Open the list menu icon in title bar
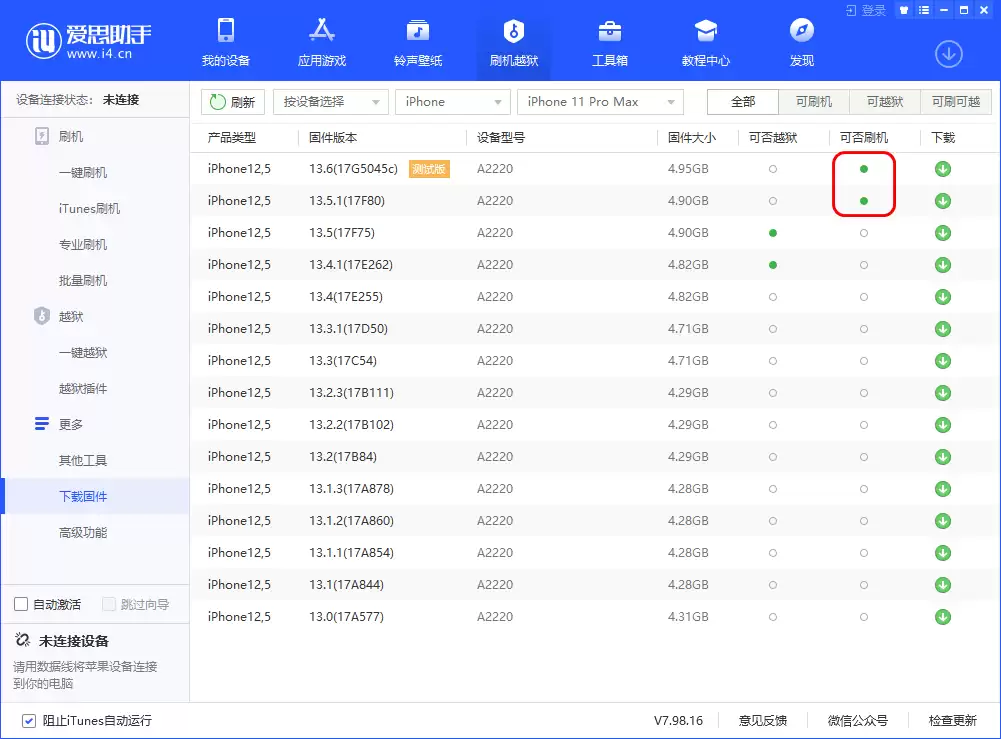The width and height of the screenshot is (1001, 739). click(x=924, y=10)
